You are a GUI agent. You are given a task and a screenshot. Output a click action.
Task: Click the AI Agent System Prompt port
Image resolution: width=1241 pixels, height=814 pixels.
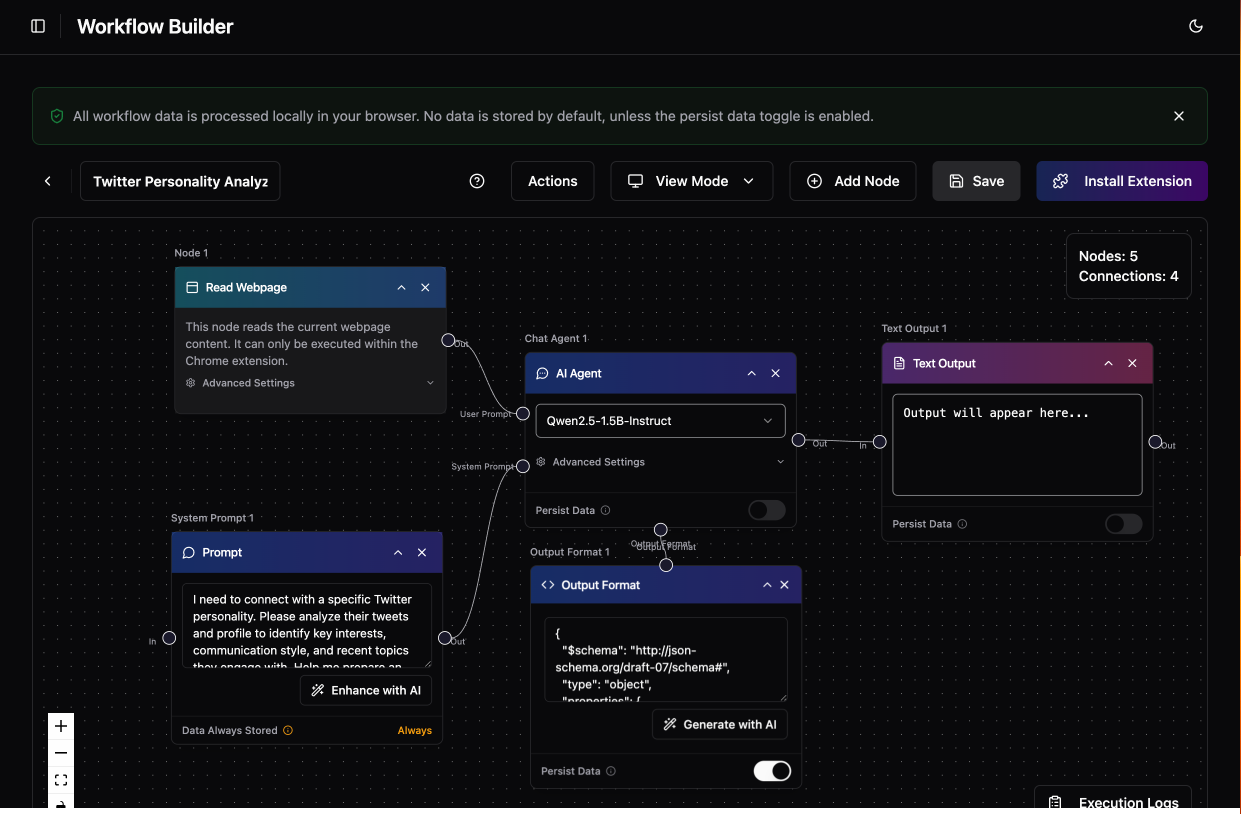[522, 465]
